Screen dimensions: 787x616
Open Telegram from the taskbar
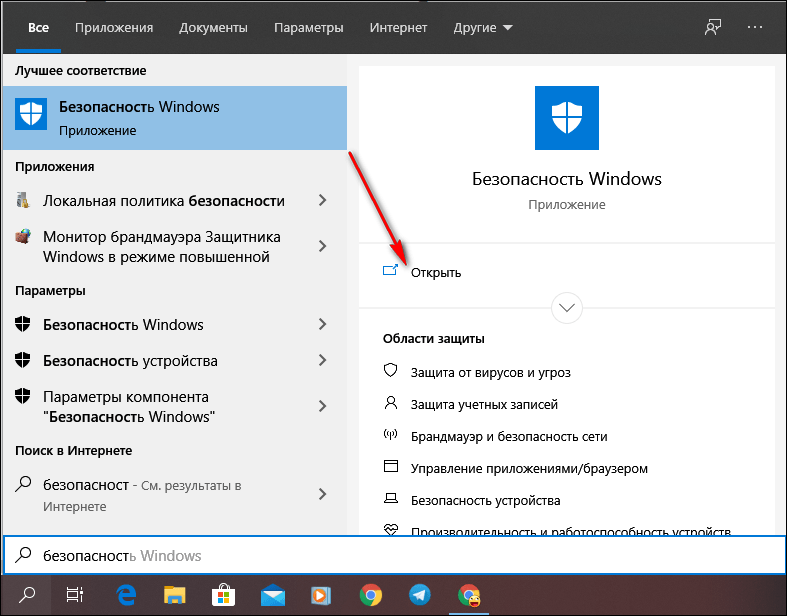(420, 595)
